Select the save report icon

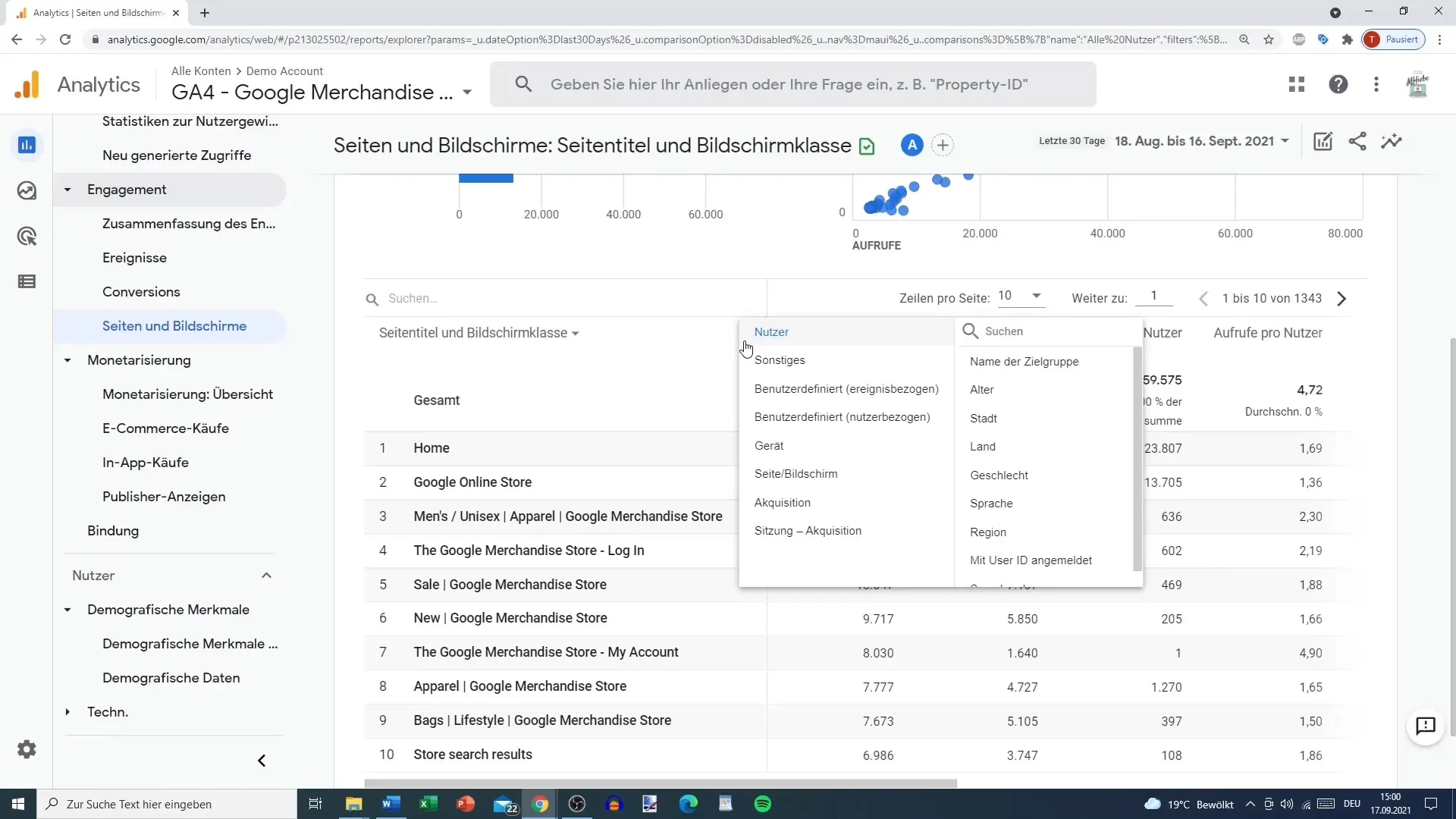click(866, 145)
